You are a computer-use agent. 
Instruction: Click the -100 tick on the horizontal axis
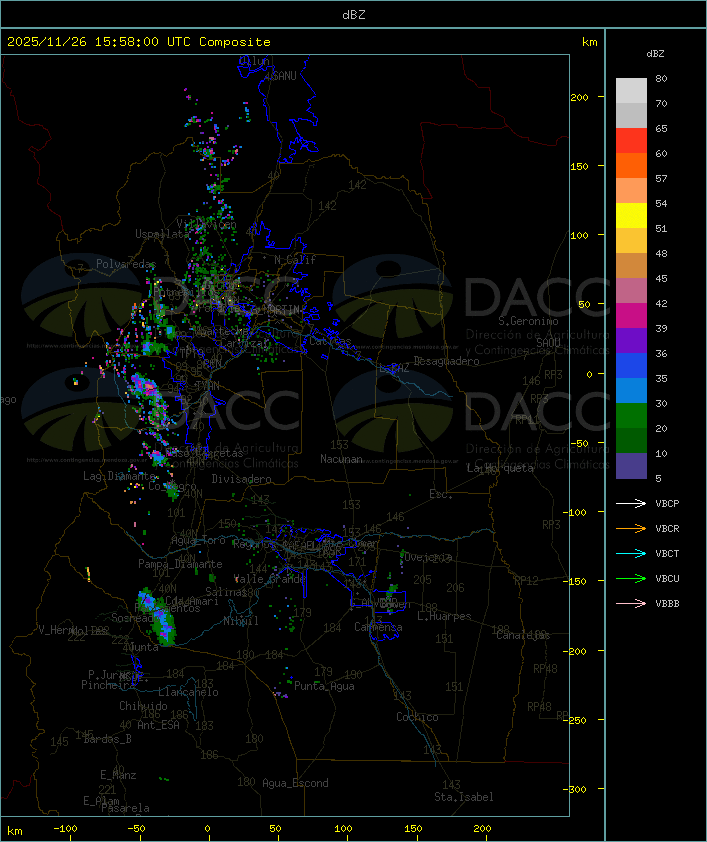(x=65, y=829)
